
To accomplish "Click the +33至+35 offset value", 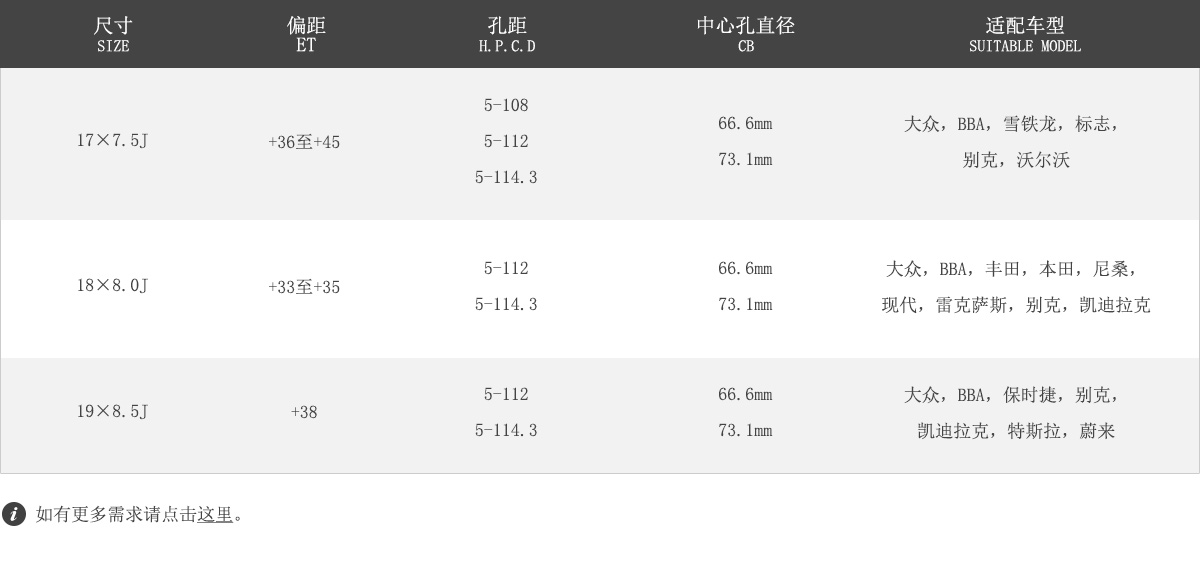I will tap(304, 287).
